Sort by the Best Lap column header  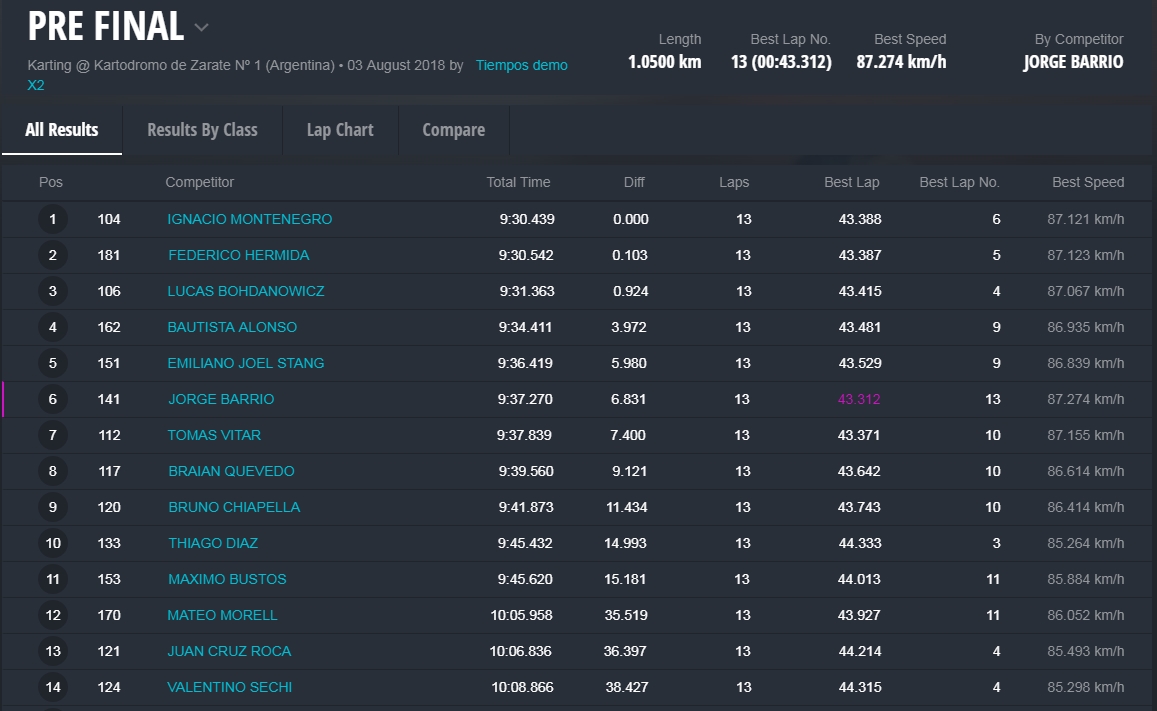pyautogui.click(x=851, y=182)
